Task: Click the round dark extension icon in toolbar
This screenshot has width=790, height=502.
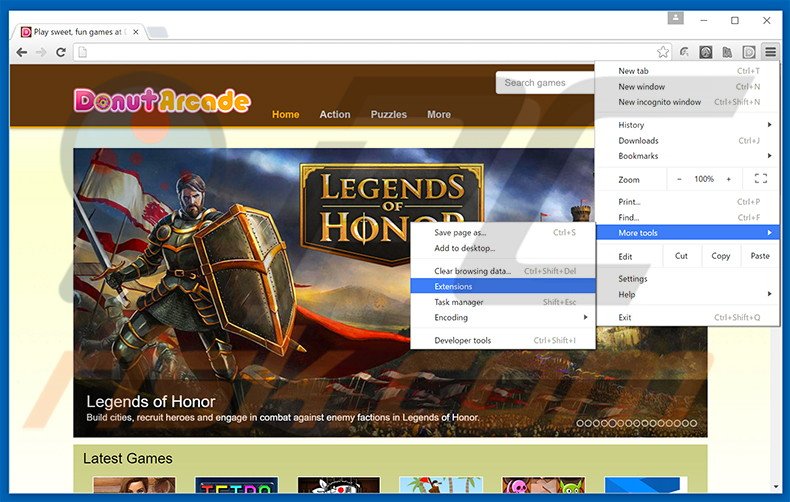Action: [x=706, y=52]
